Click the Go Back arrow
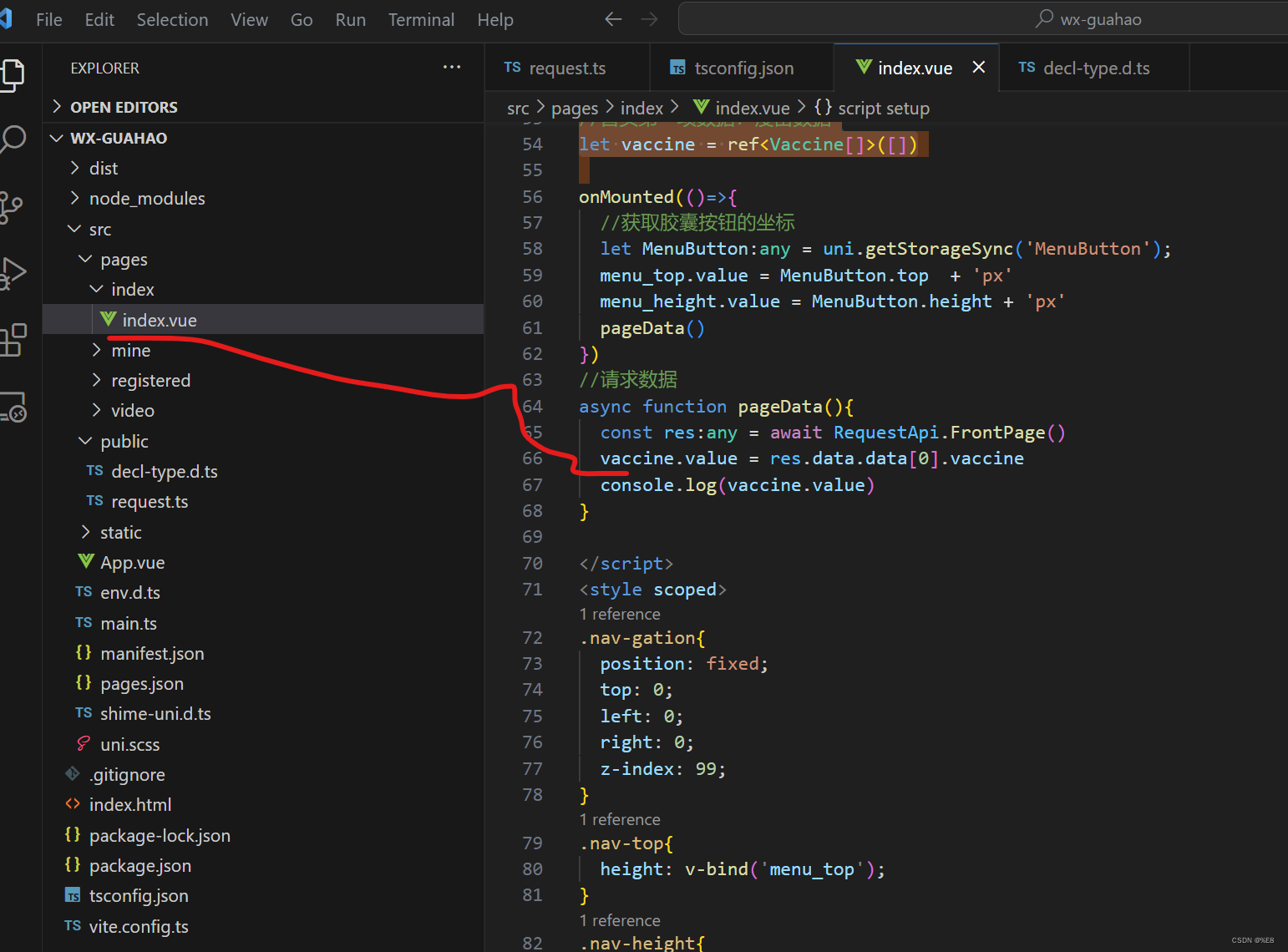 point(613,19)
